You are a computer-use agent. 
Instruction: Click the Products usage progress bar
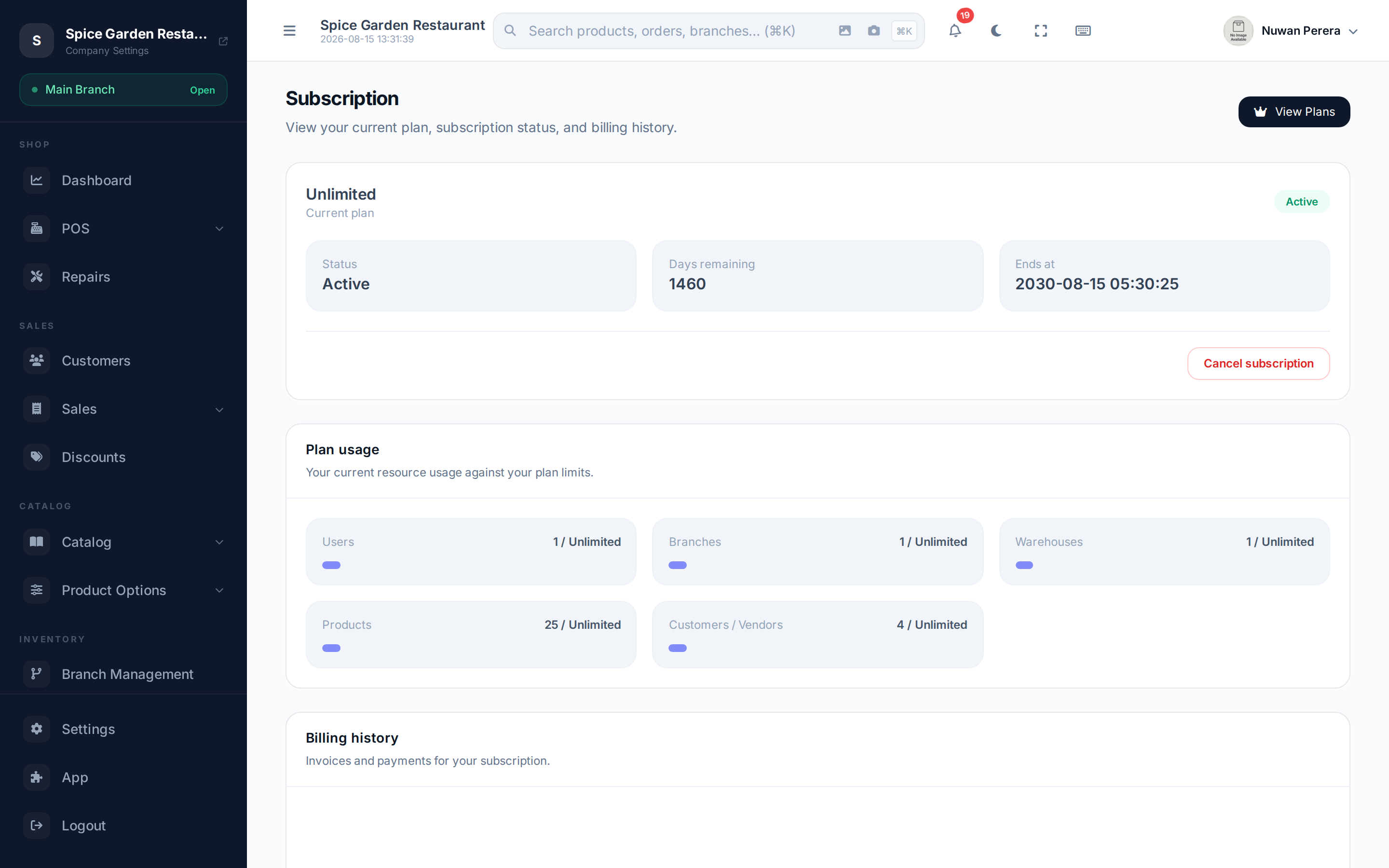331,648
